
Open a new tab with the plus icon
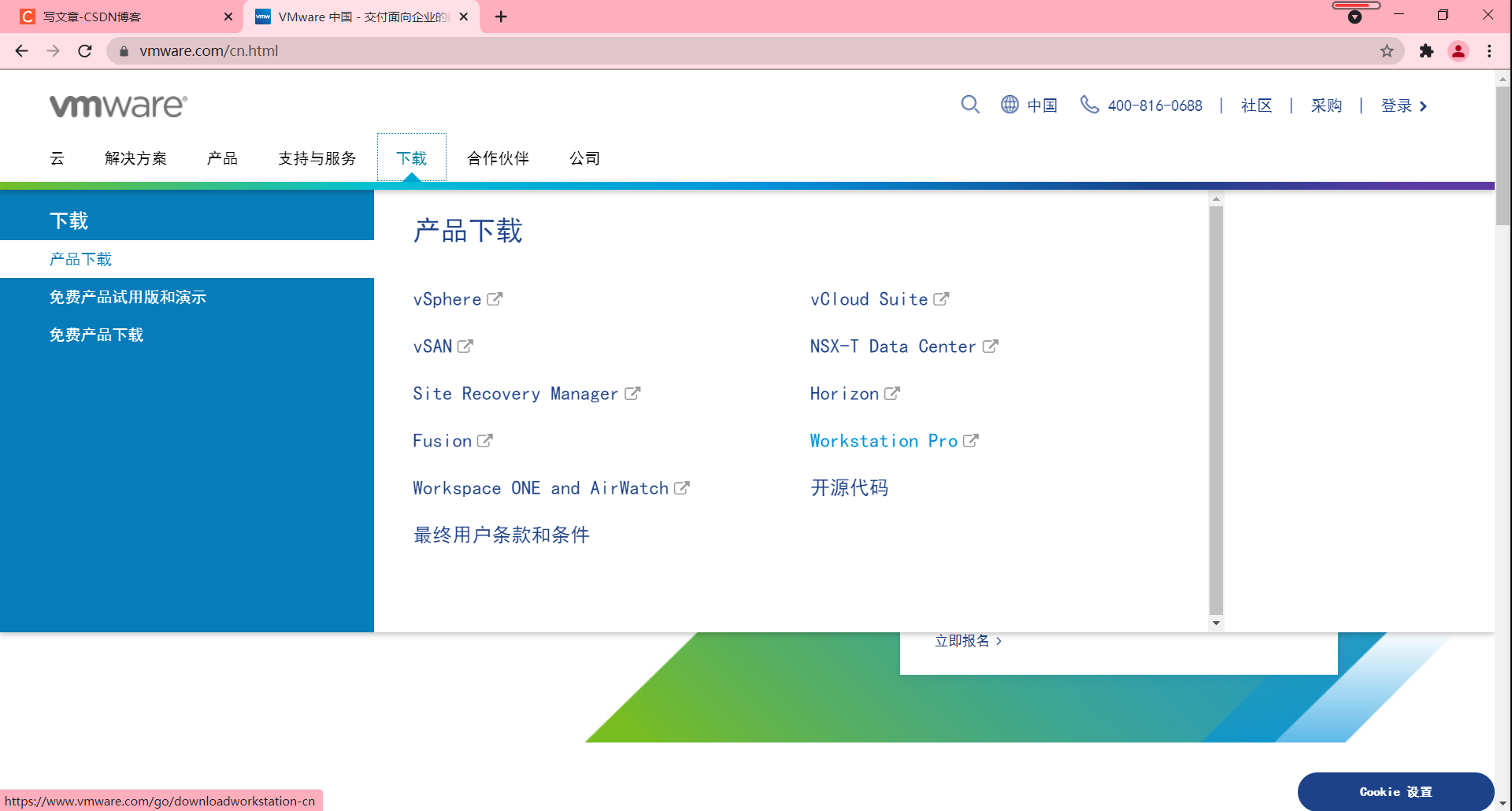click(x=501, y=17)
